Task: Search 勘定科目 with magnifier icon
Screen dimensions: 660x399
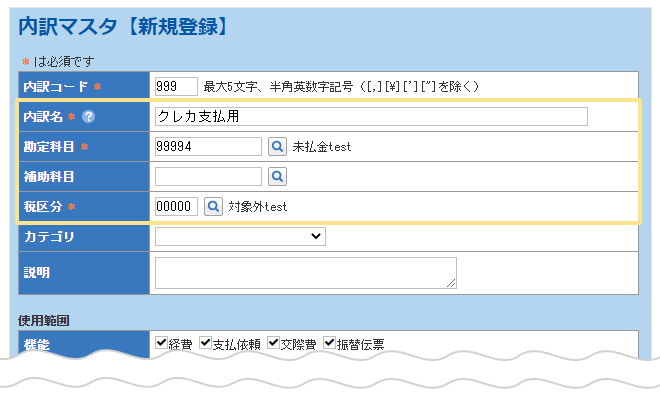Action: pyautogui.click(x=277, y=146)
